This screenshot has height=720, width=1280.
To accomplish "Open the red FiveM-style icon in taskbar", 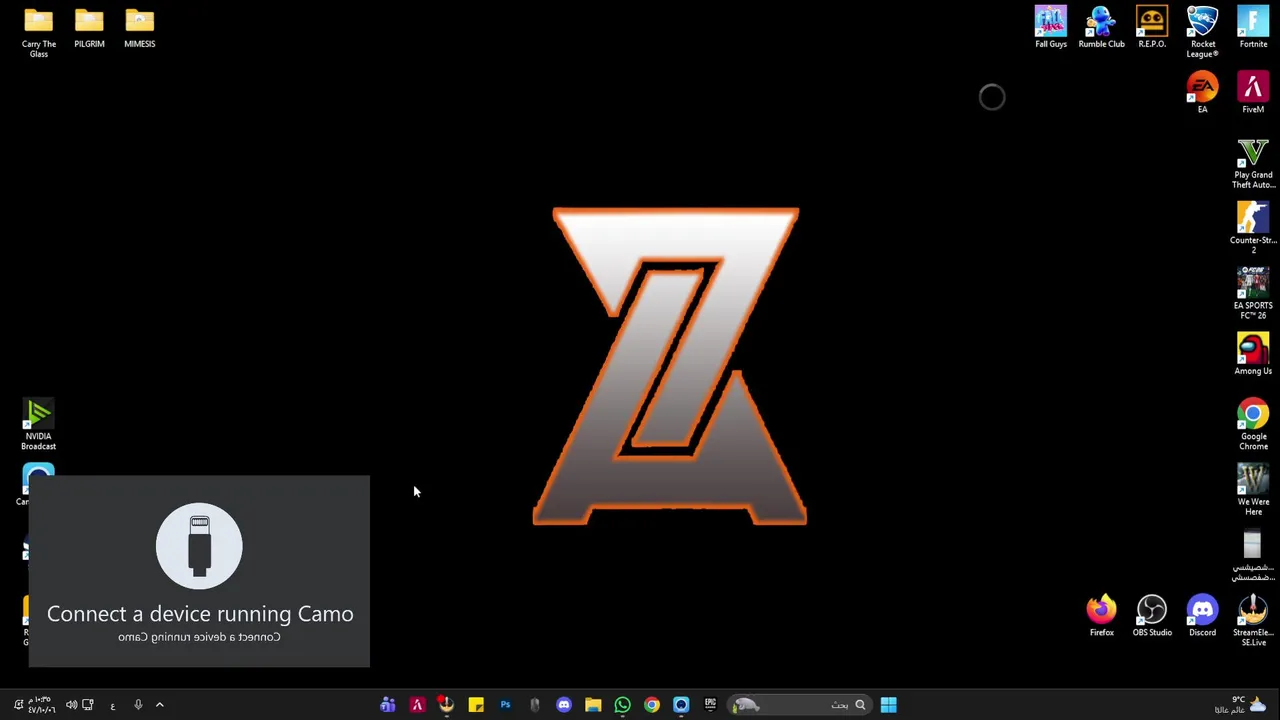I will [x=417, y=705].
